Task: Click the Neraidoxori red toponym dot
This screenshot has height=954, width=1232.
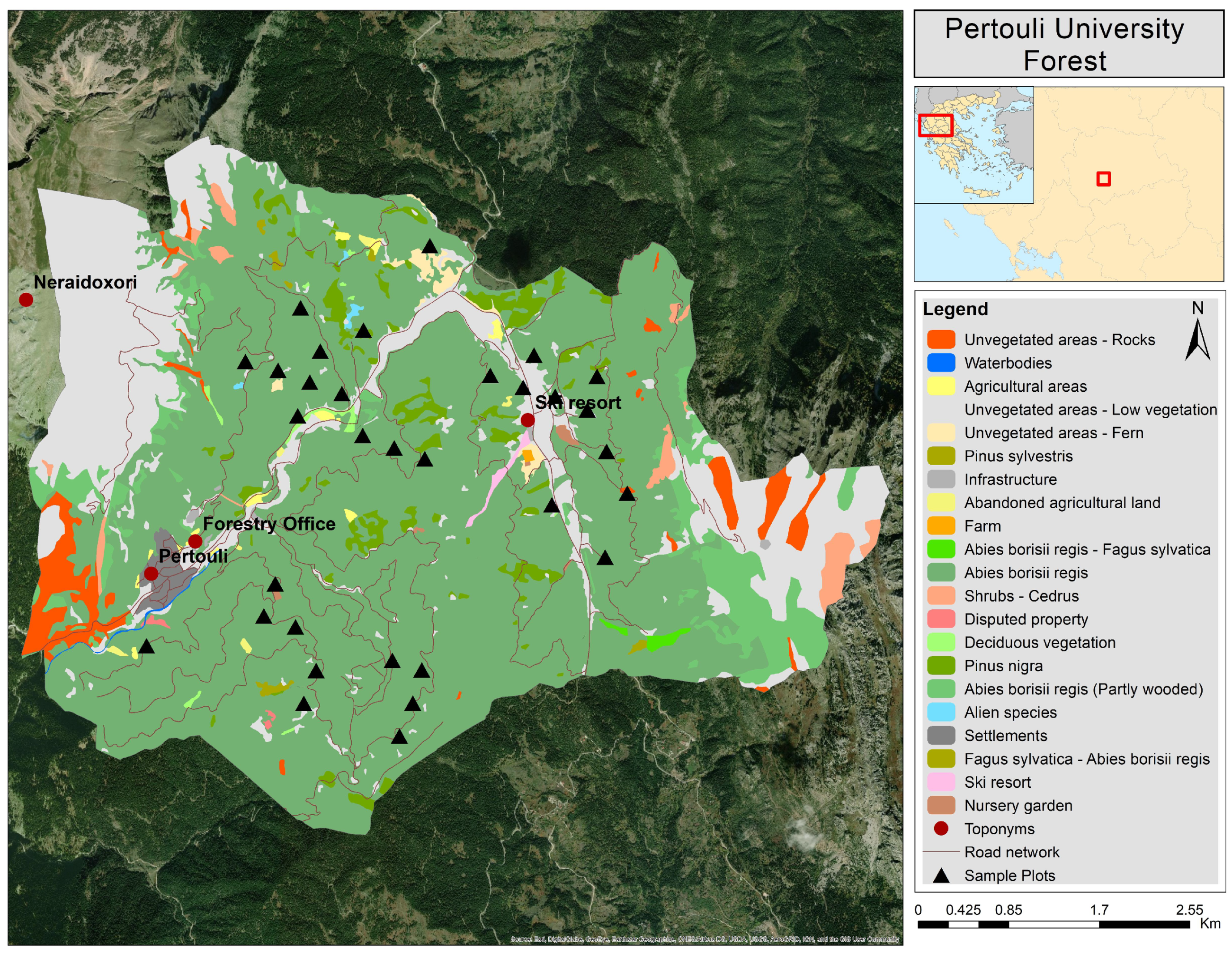Action: [26, 300]
